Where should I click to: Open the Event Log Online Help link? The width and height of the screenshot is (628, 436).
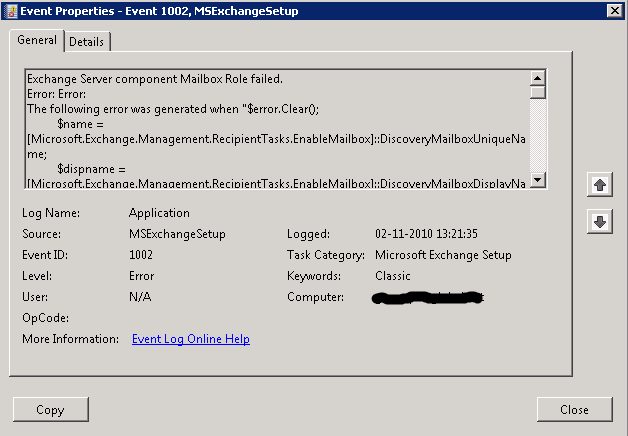tap(191, 339)
